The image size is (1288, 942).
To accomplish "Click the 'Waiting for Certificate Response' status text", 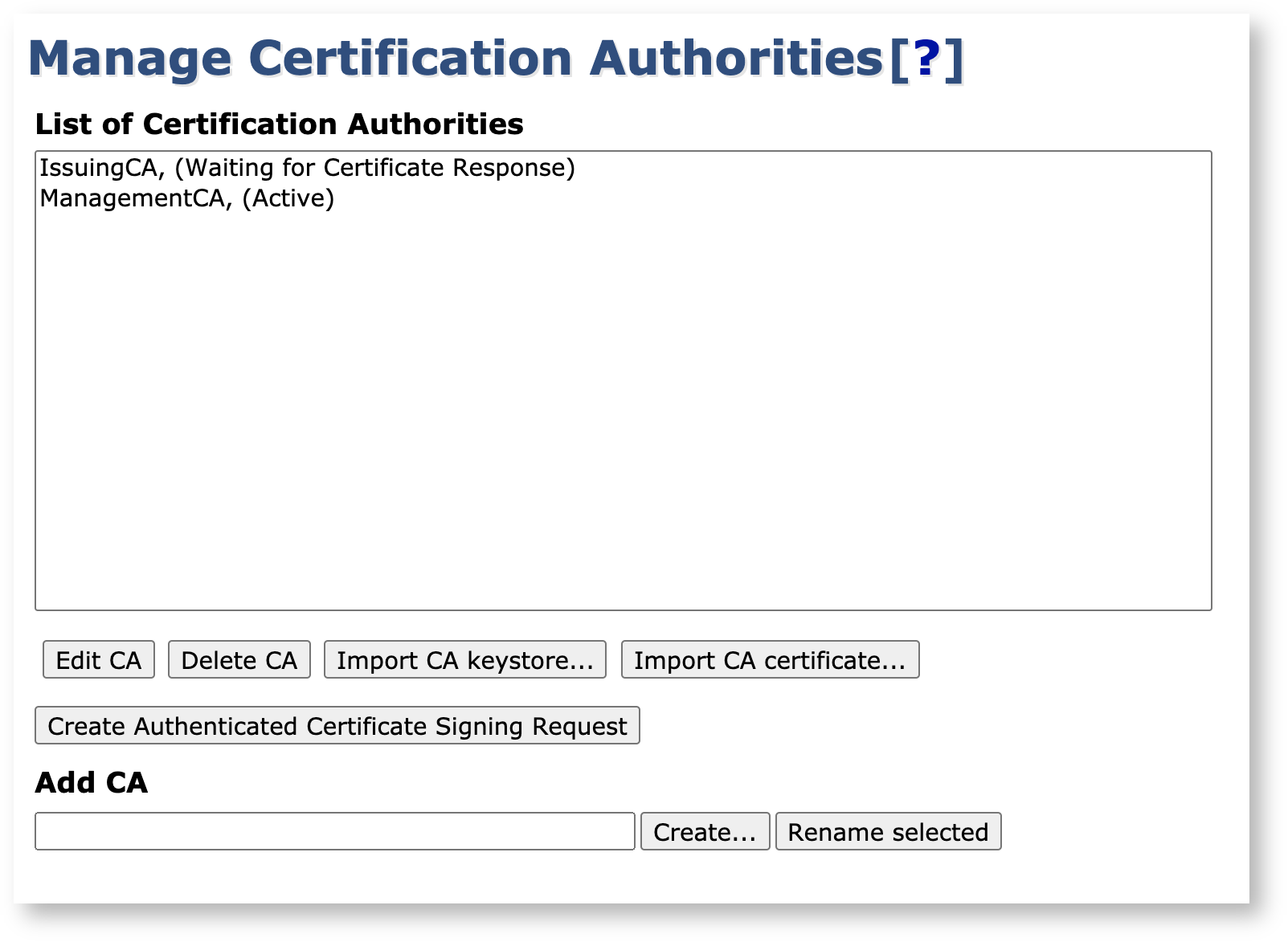I will pyautogui.click(x=374, y=168).
